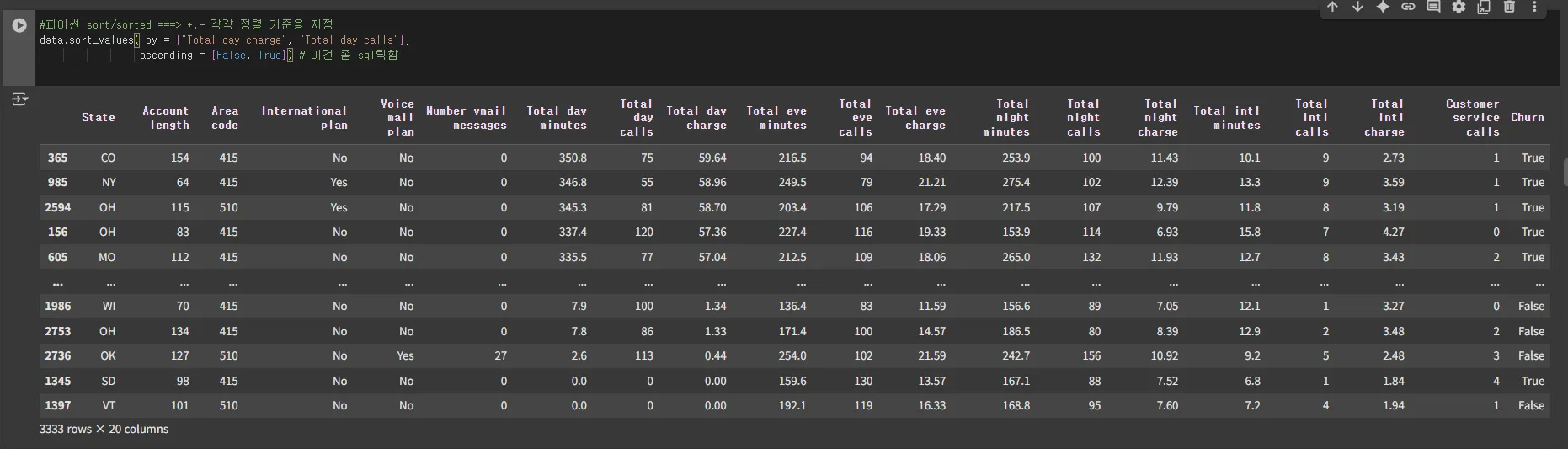The image size is (1568, 449).
Task: Open the cell's more options menu
Action: tap(1534, 7)
